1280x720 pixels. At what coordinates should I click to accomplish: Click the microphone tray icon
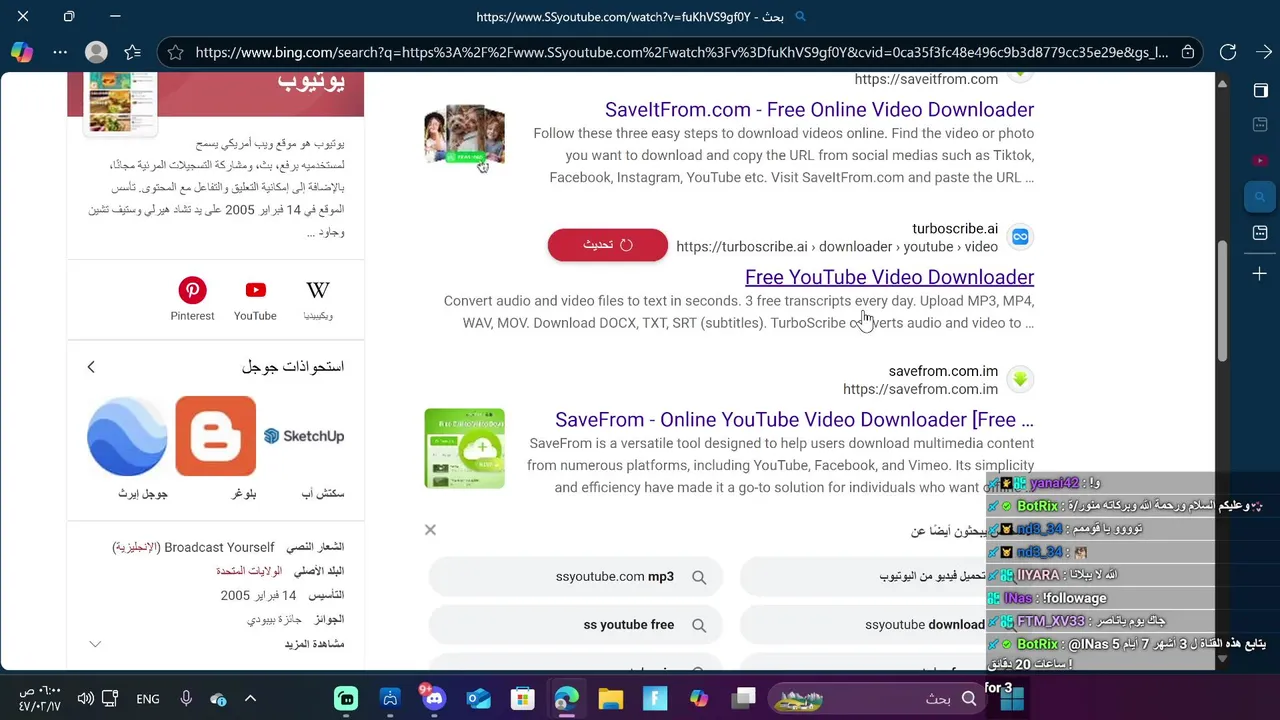[185, 699]
